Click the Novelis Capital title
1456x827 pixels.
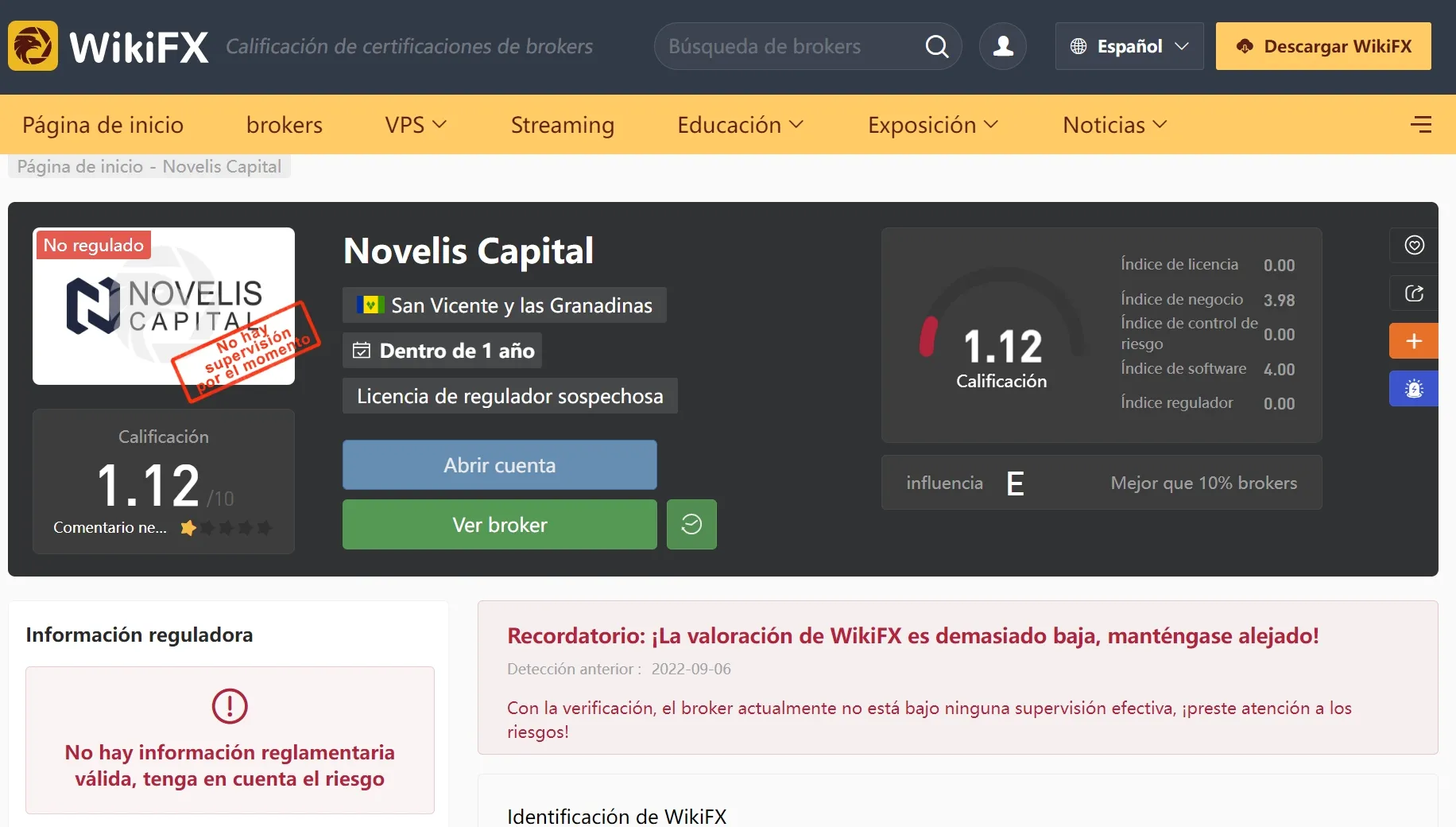(x=468, y=250)
